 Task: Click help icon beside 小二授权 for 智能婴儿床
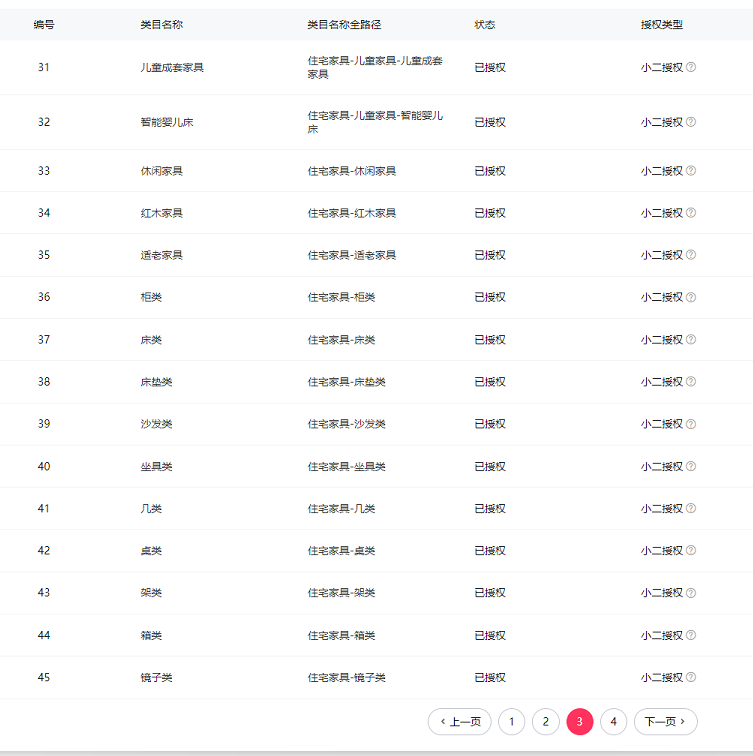click(x=691, y=122)
